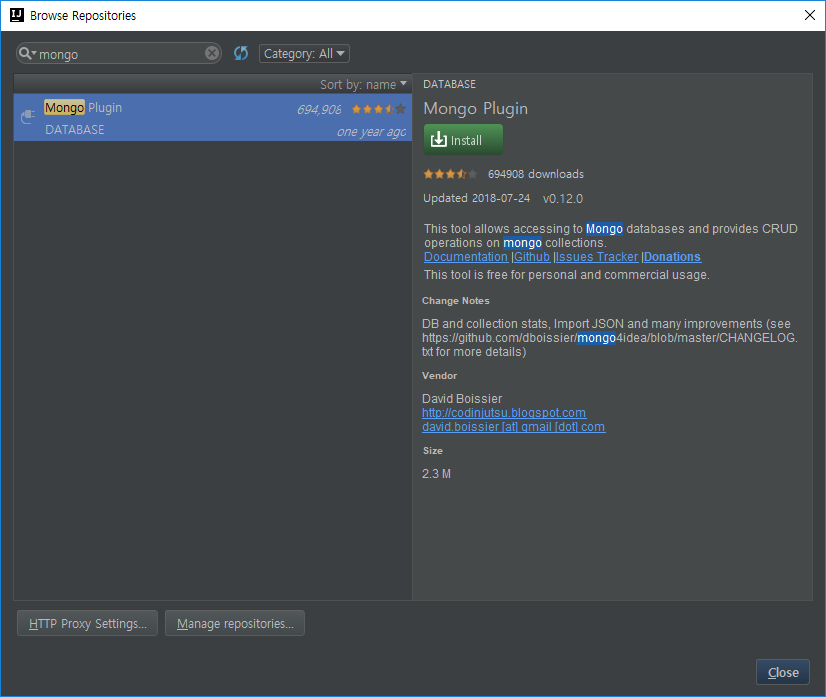Click the Browse Repositories window title
The image size is (826, 697).
83,16
